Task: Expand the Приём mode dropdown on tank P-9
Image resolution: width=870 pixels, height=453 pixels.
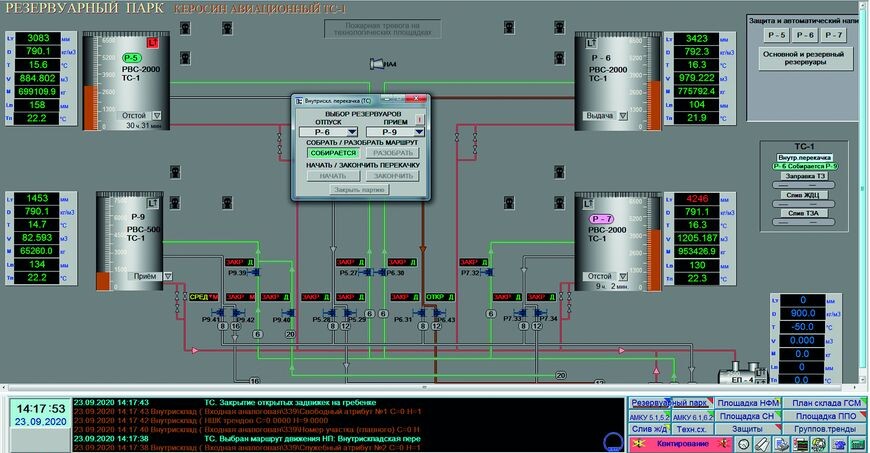Action: 168,276
